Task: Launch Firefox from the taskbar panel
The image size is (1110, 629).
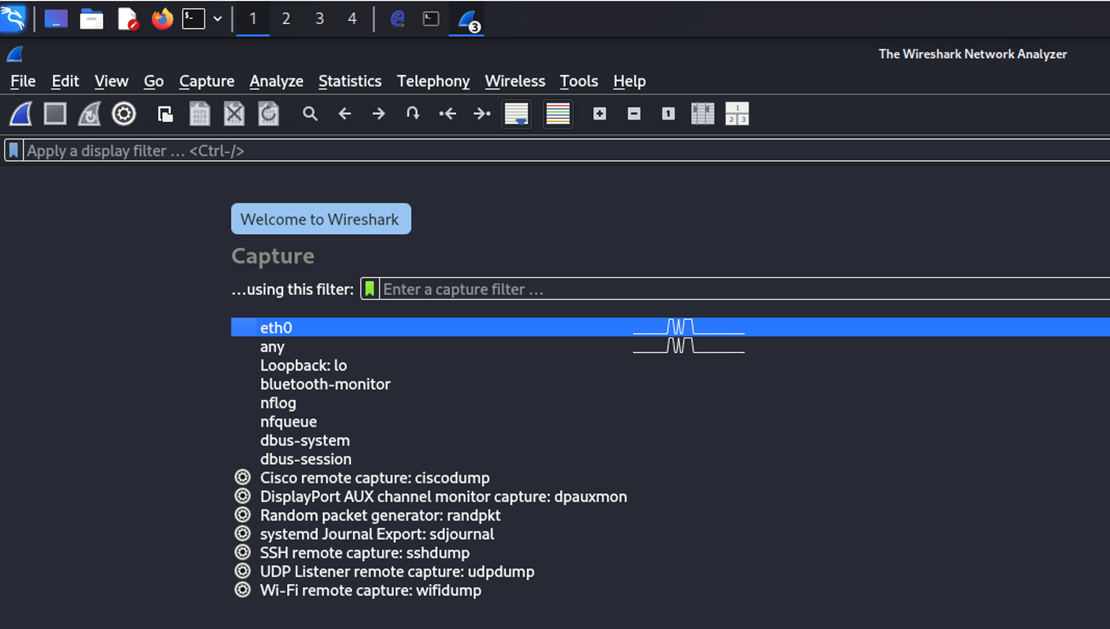Action: point(162,19)
